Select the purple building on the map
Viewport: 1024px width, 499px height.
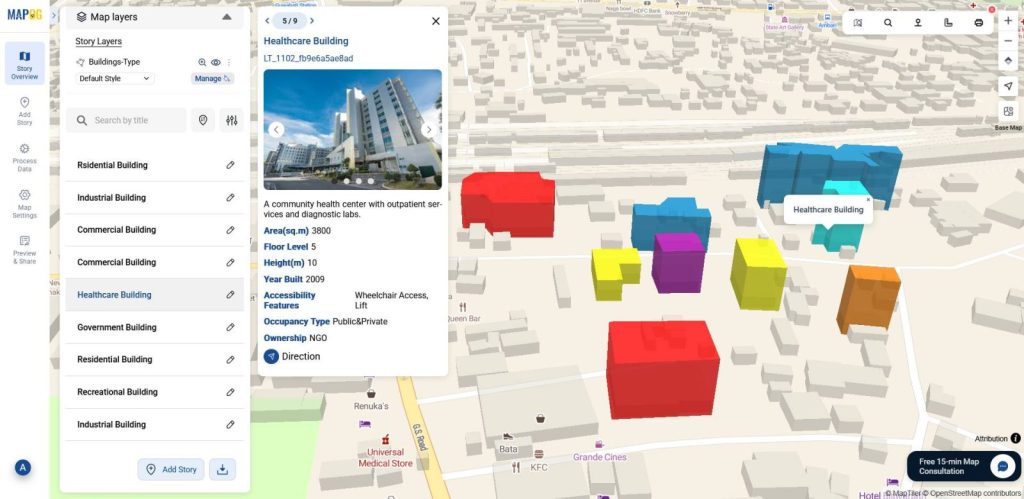[679, 262]
